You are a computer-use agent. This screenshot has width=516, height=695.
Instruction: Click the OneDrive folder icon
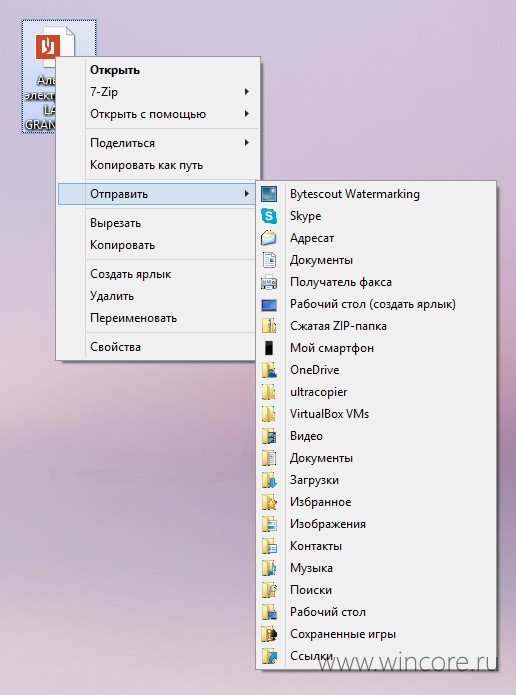[269, 370]
